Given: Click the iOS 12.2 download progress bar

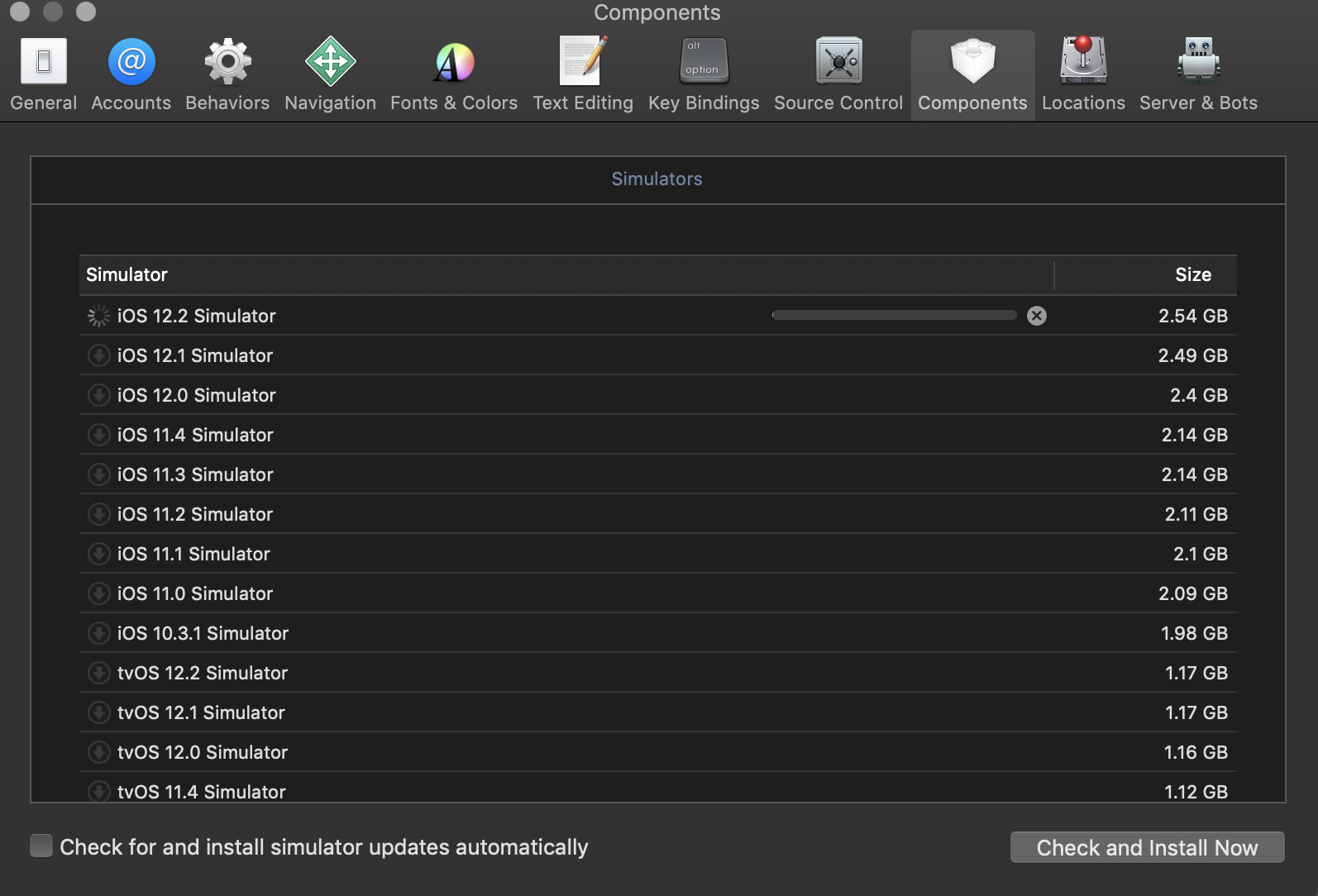Looking at the screenshot, I should click(894, 315).
